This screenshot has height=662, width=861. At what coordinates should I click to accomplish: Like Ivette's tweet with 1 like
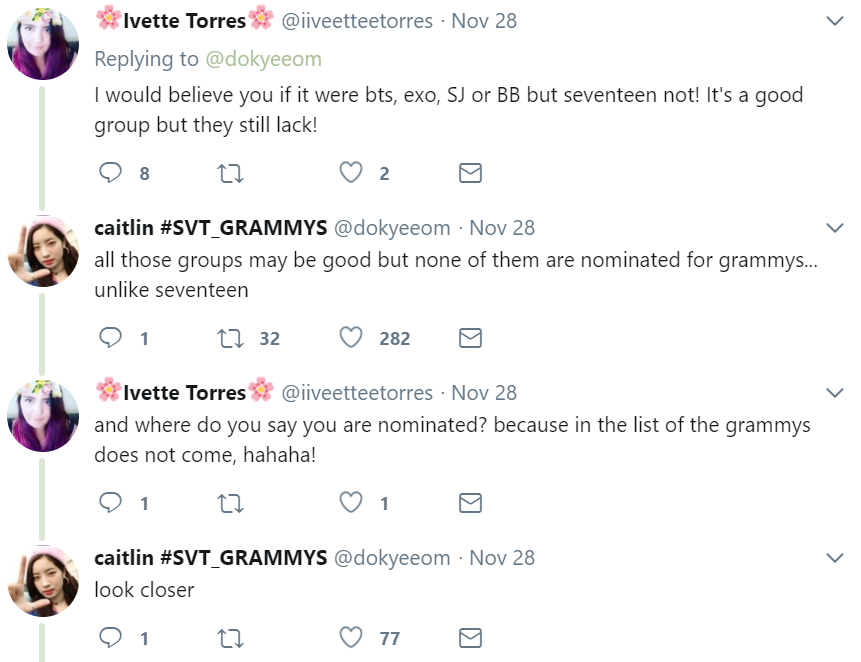(350, 503)
